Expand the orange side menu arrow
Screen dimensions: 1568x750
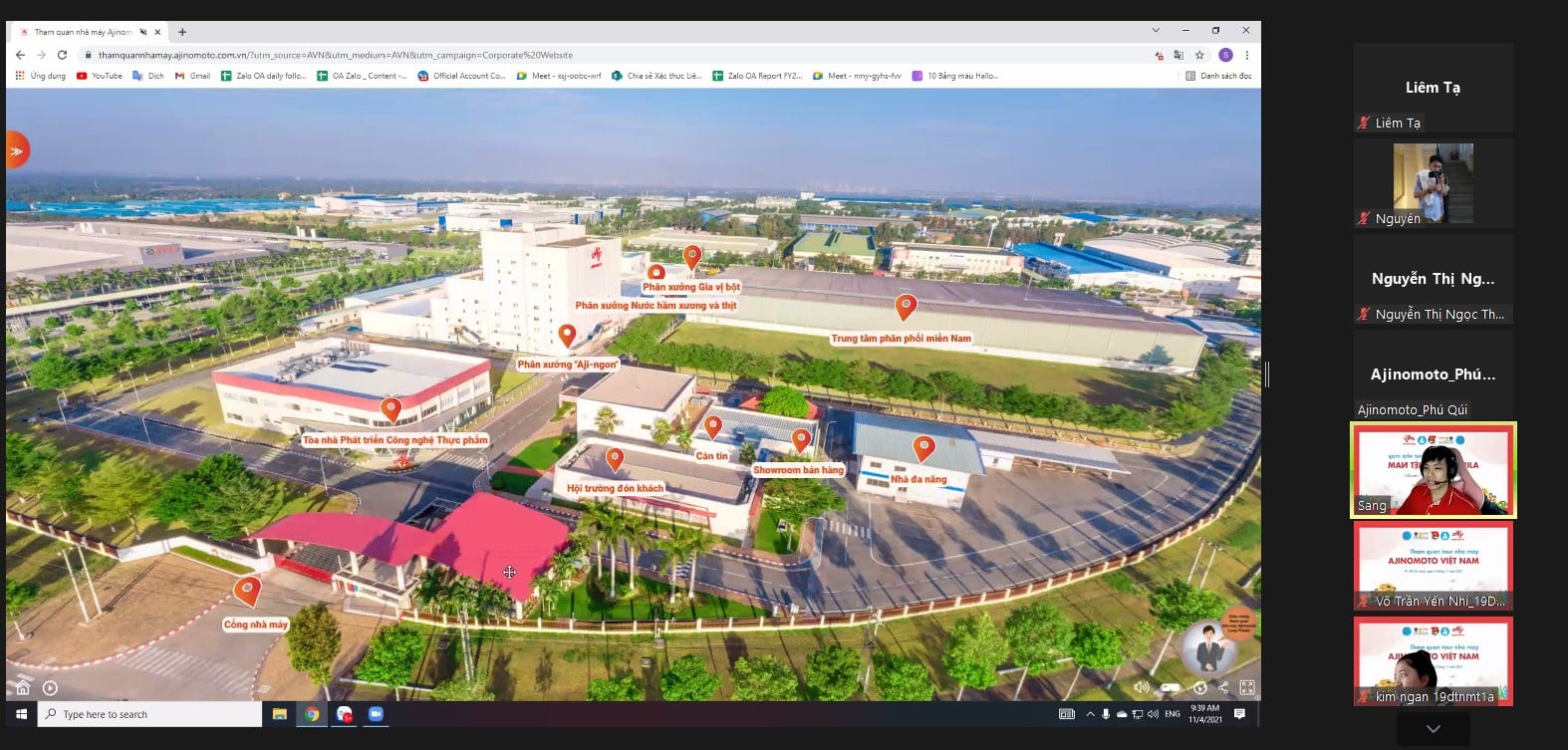(16, 151)
